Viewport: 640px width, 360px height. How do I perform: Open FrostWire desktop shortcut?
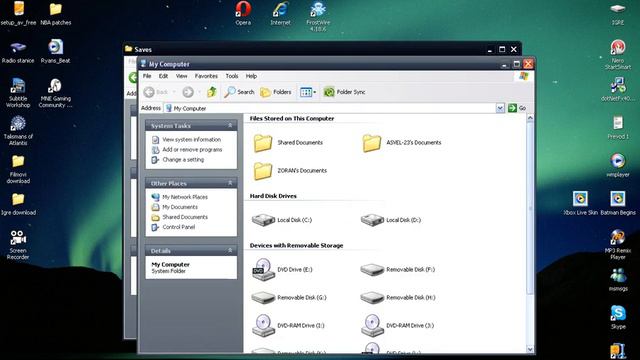pos(318,16)
